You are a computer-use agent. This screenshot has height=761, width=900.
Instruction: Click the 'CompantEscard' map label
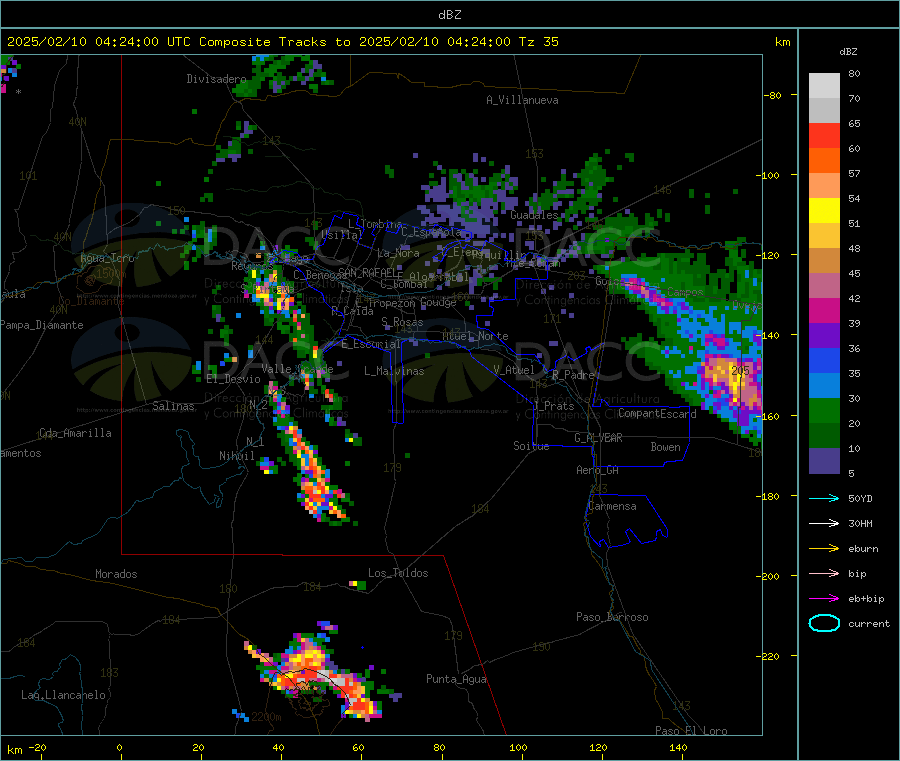[657, 414]
